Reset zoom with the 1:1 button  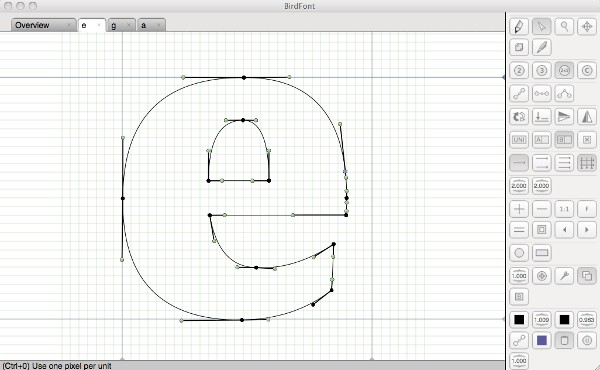pyautogui.click(x=564, y=209)
